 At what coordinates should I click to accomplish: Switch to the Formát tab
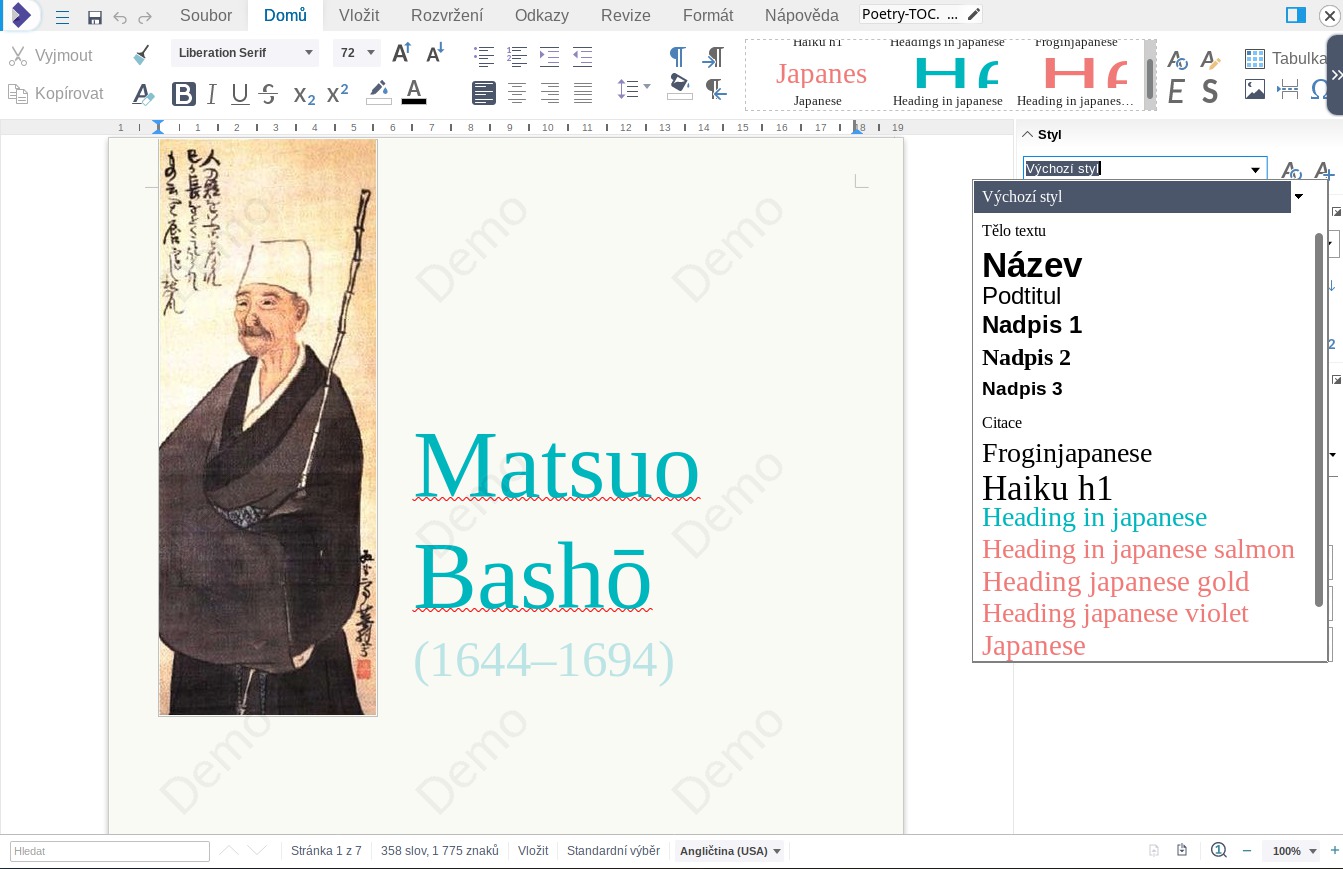point(708,15)
